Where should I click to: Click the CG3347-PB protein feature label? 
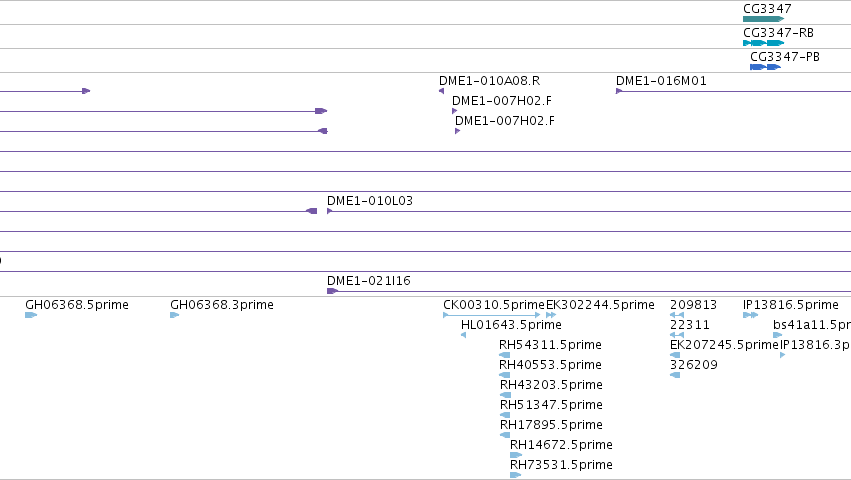tap(785, 56)
